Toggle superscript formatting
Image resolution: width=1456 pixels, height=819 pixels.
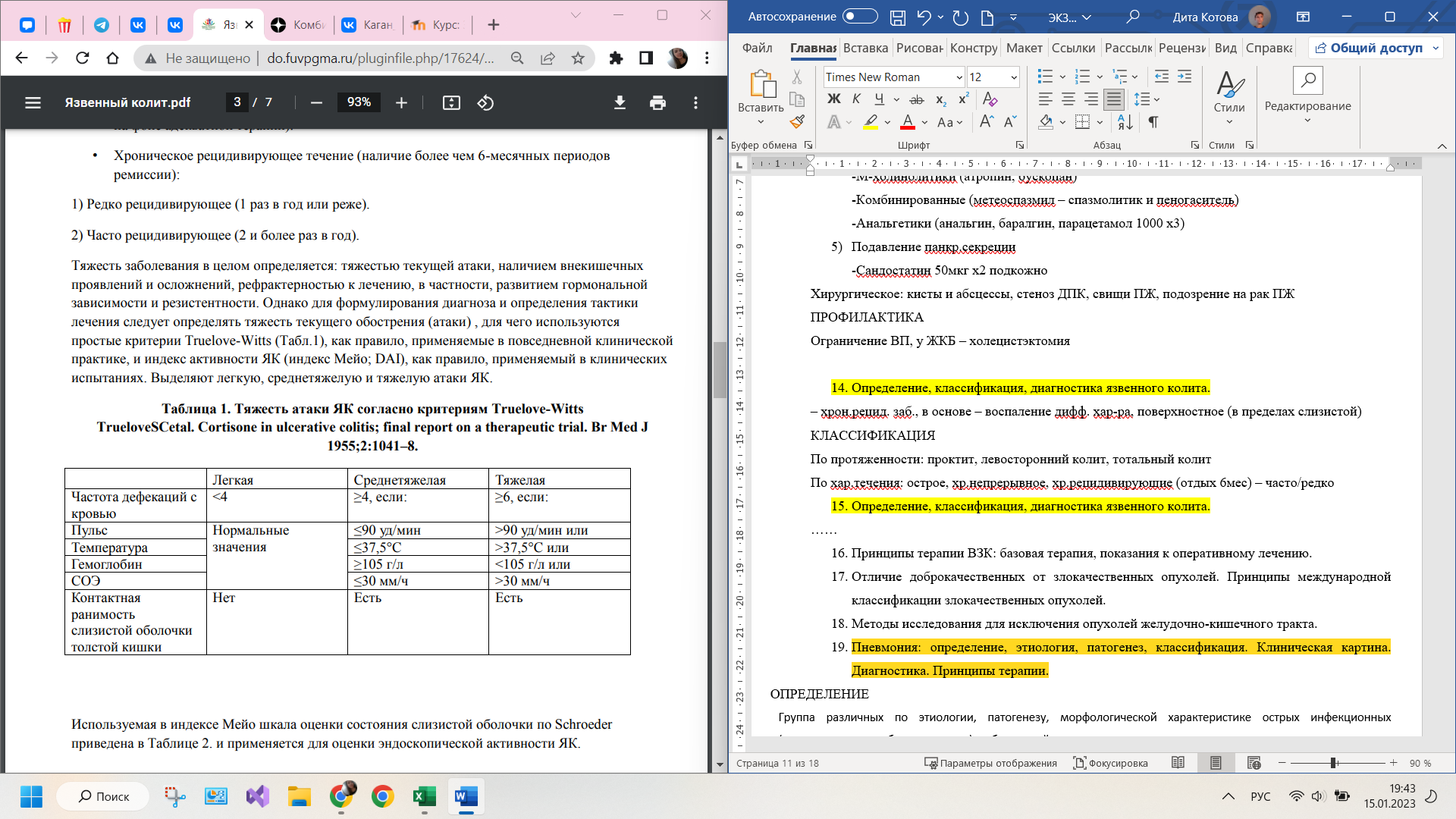(x=964, y=99)
